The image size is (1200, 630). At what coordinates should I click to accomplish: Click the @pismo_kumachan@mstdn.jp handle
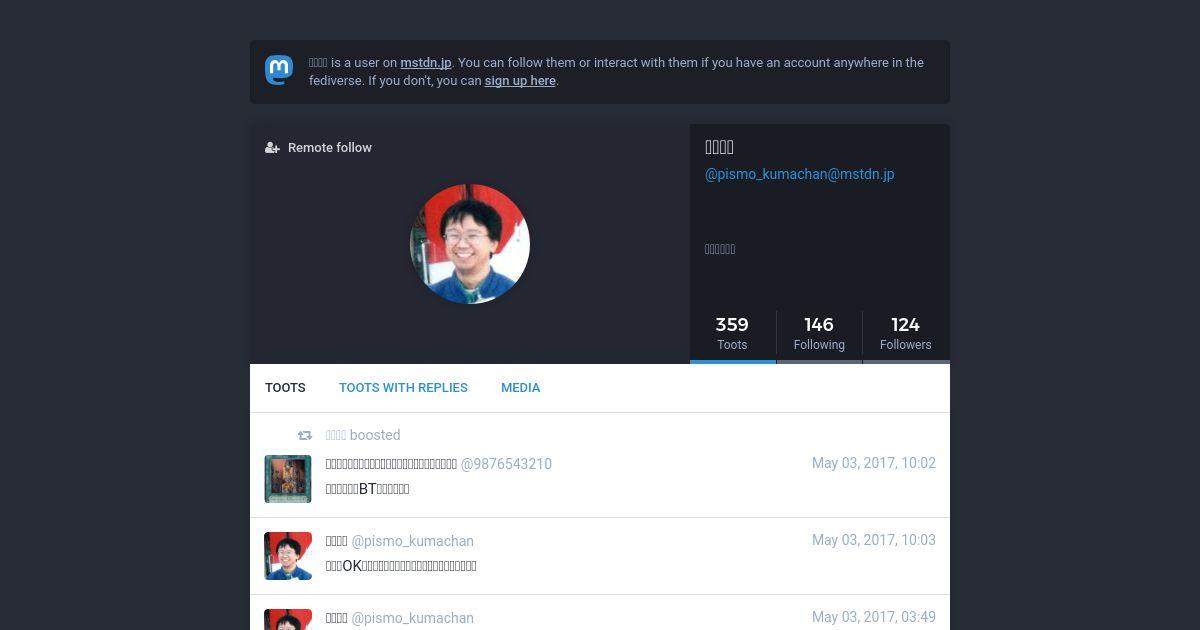800,174
